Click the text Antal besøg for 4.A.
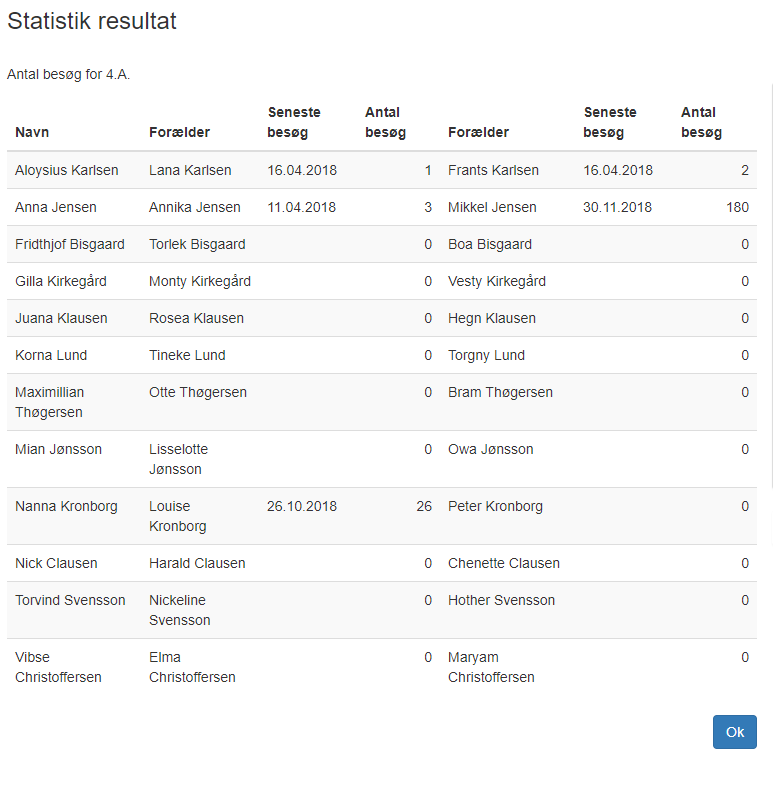This screenshot has width=773, height=803. (x=68, y=74)
